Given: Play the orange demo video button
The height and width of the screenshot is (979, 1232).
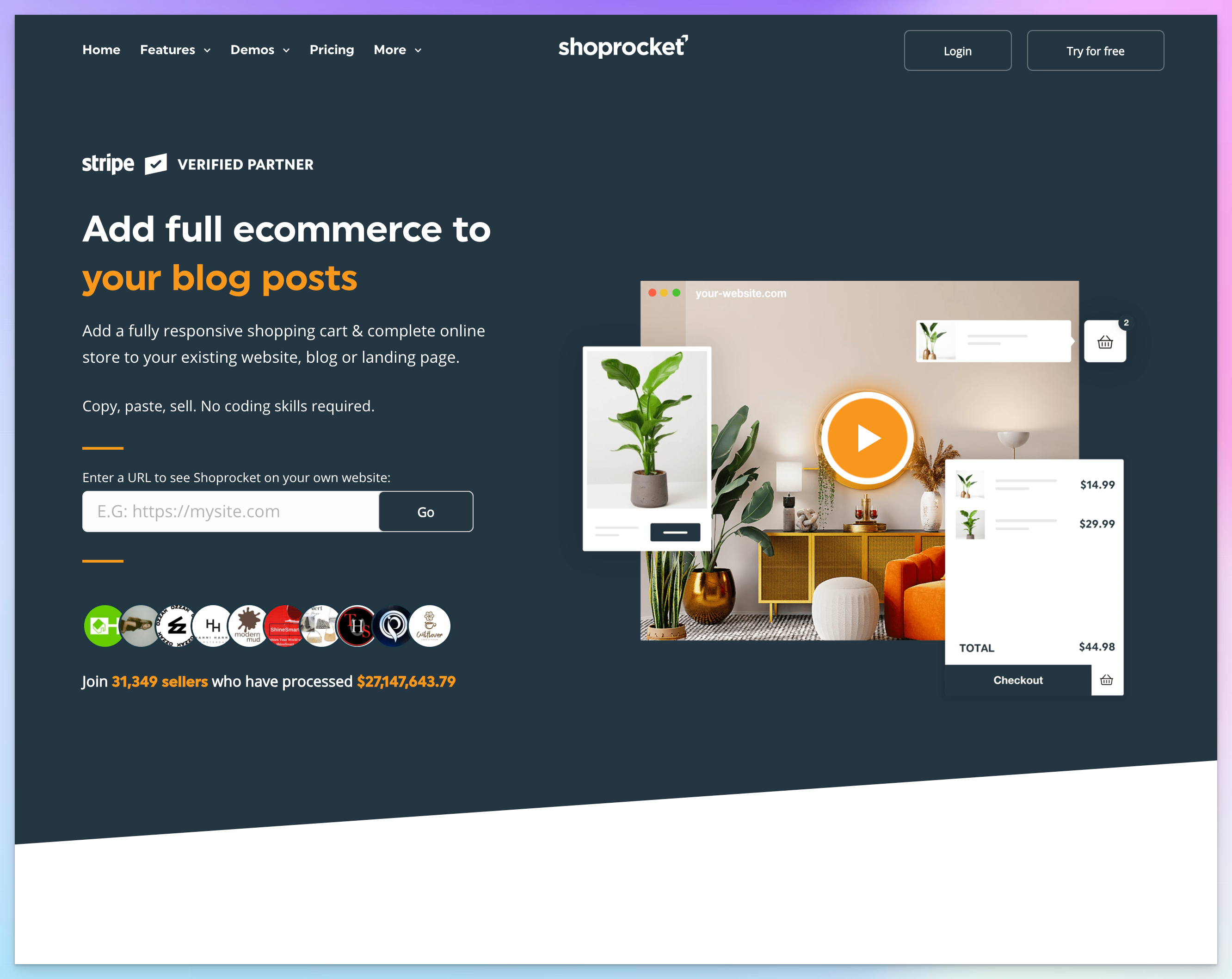Looking at the screenshot, I should pos(867,438).
